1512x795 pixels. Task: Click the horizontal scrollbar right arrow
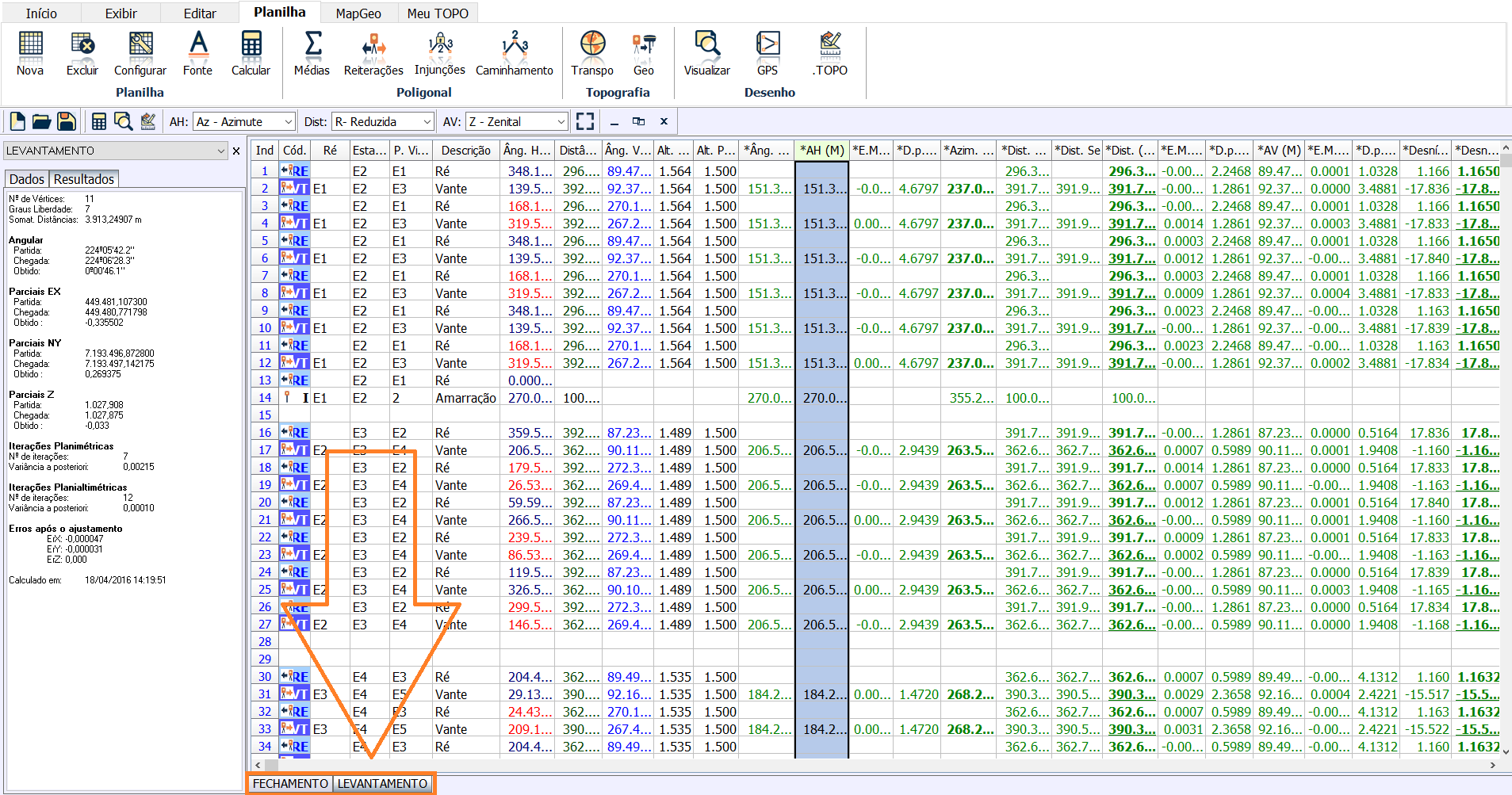[x=1492, y=765]
